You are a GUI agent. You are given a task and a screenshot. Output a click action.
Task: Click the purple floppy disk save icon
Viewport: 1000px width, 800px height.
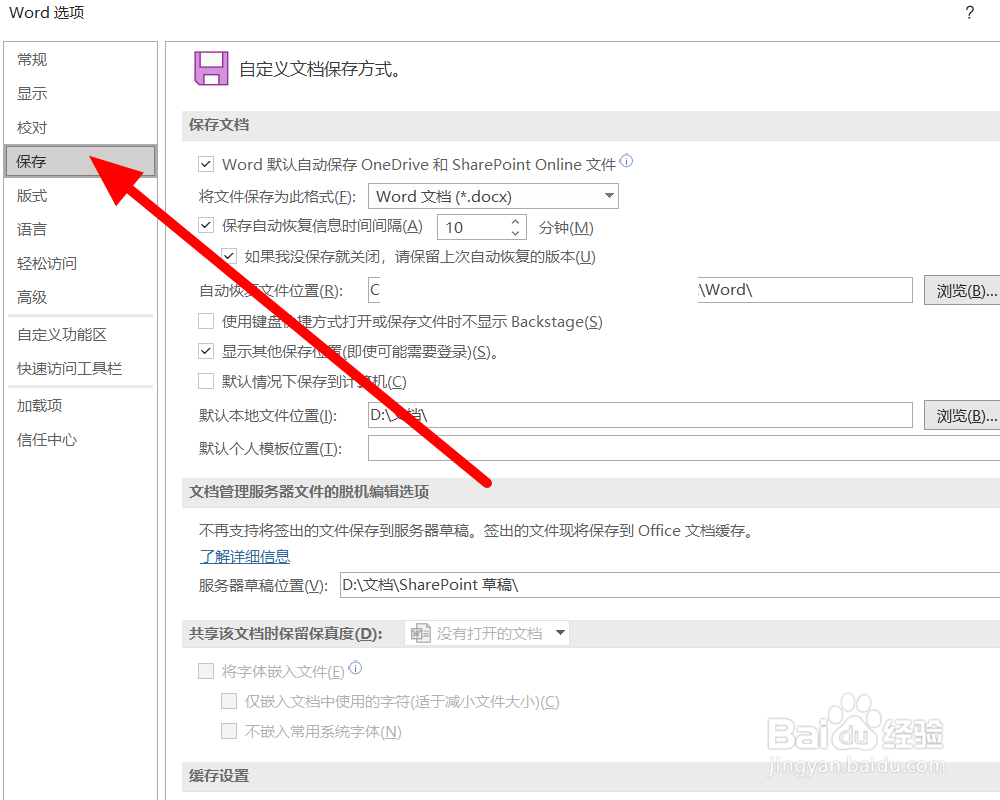211,68
